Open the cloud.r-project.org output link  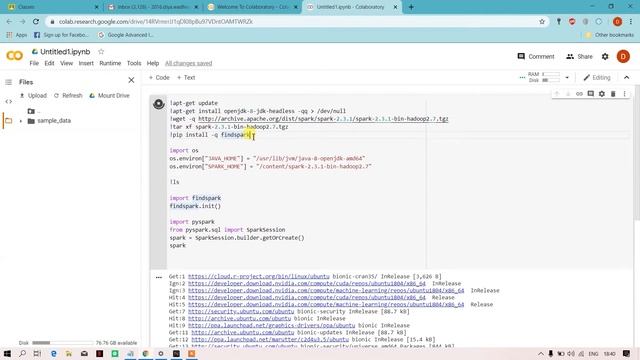[x=259, y=276]
